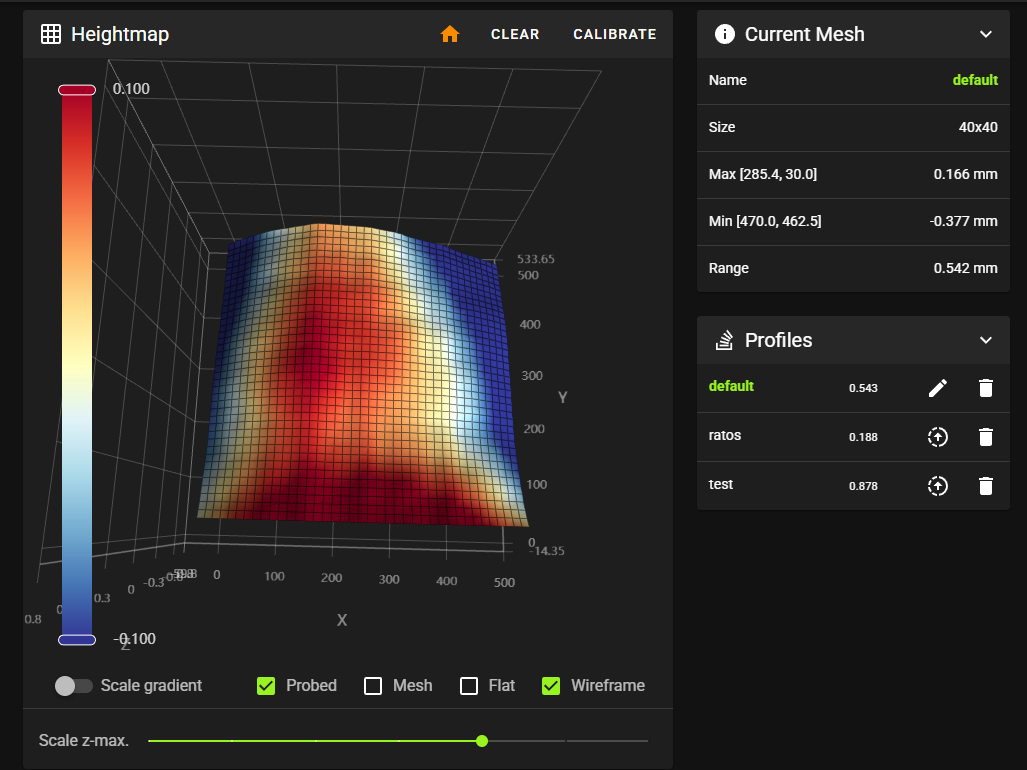Uncheck the Probed checkbox
This screenshot has height=770, width=1027.
(266, 686)
